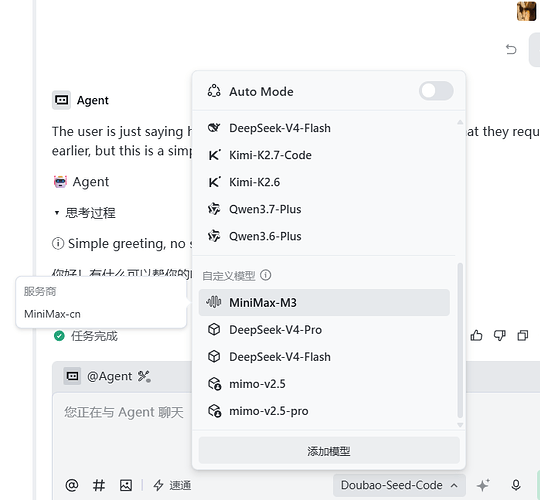Select DeepSeek-V4-Flash from built-in models

tap(324, 128)
